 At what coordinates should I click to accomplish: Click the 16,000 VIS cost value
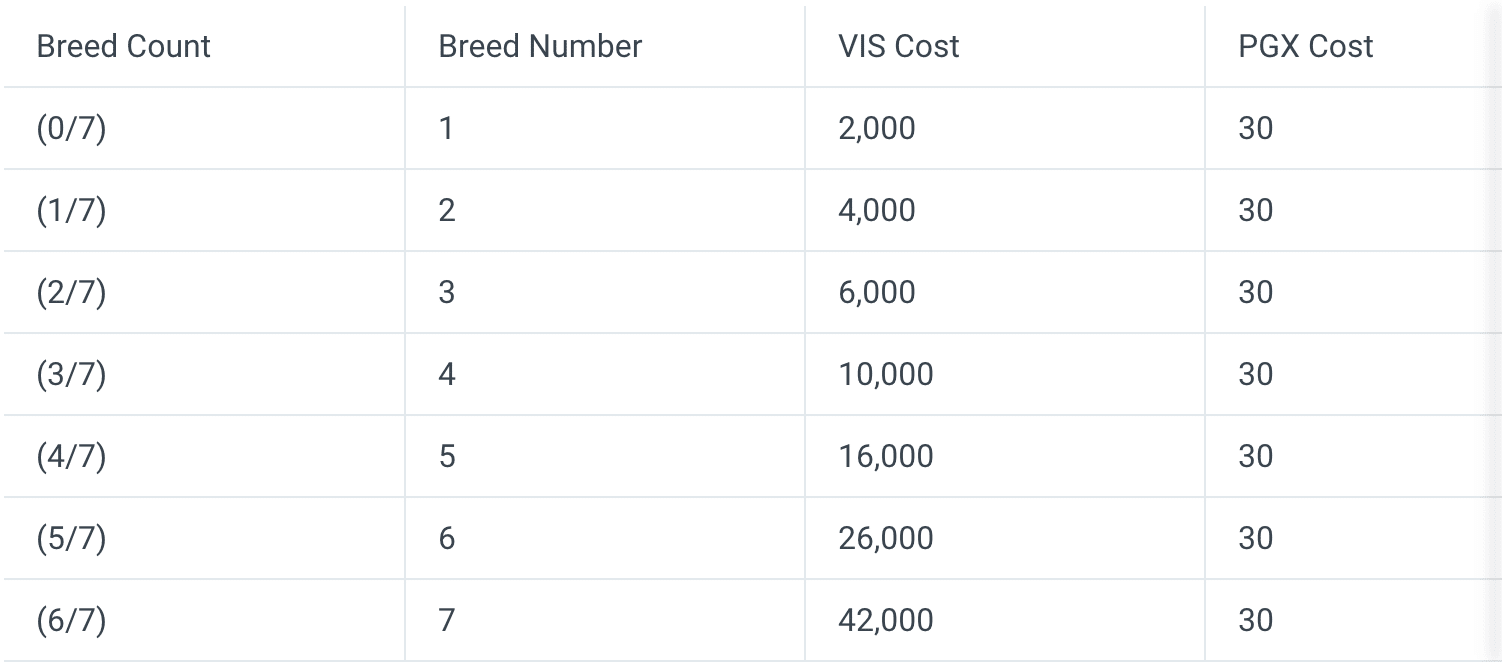point(886,456)
